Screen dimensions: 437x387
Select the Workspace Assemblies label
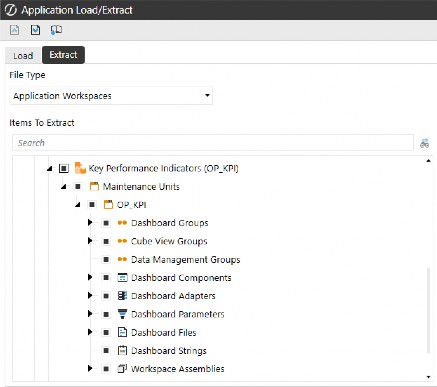(x=178, y=369)
